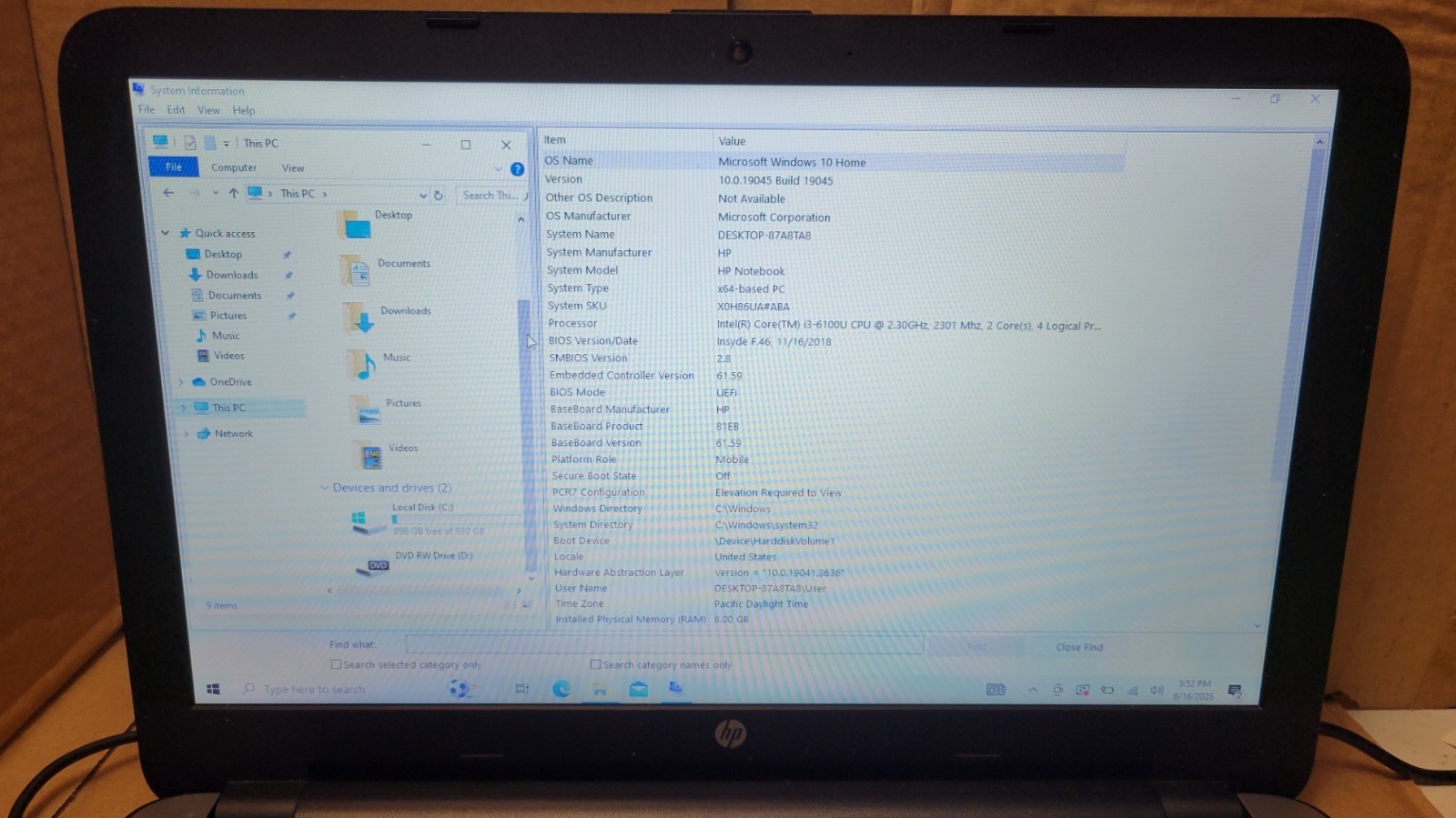1456x818 pixels.
Task: Open File Explorer help question mark icon
Action: tap(517, 169)
